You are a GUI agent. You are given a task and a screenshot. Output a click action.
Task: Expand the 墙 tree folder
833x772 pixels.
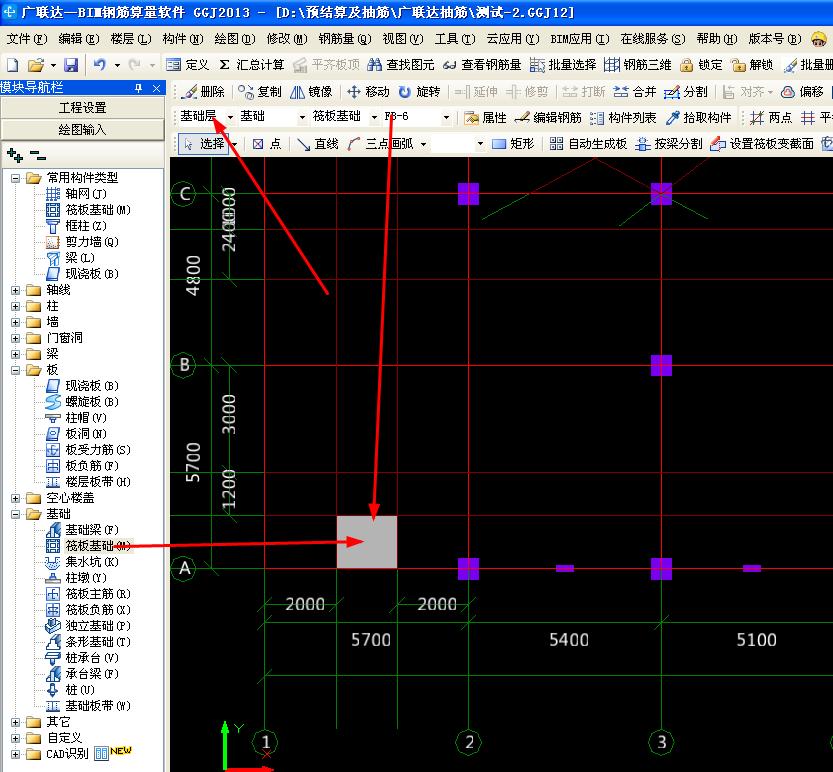point(15,322)
